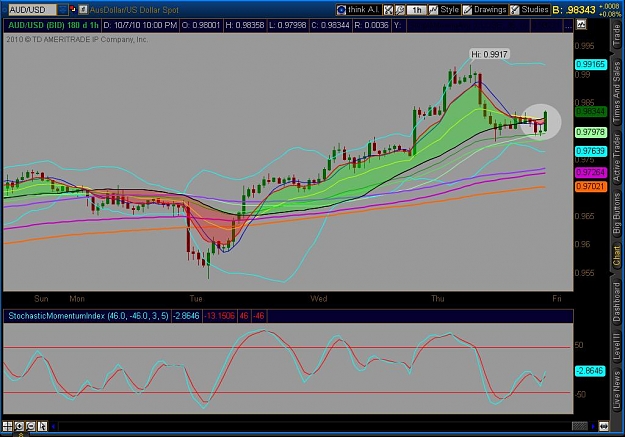Click the 0.97021 orange price label

pyautogui.click(x=591, y=186)
